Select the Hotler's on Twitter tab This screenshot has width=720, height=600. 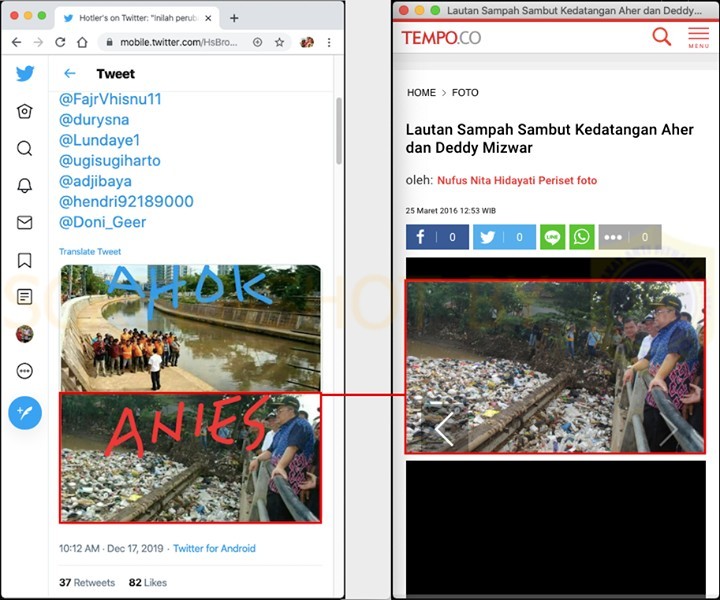(135, 18)
